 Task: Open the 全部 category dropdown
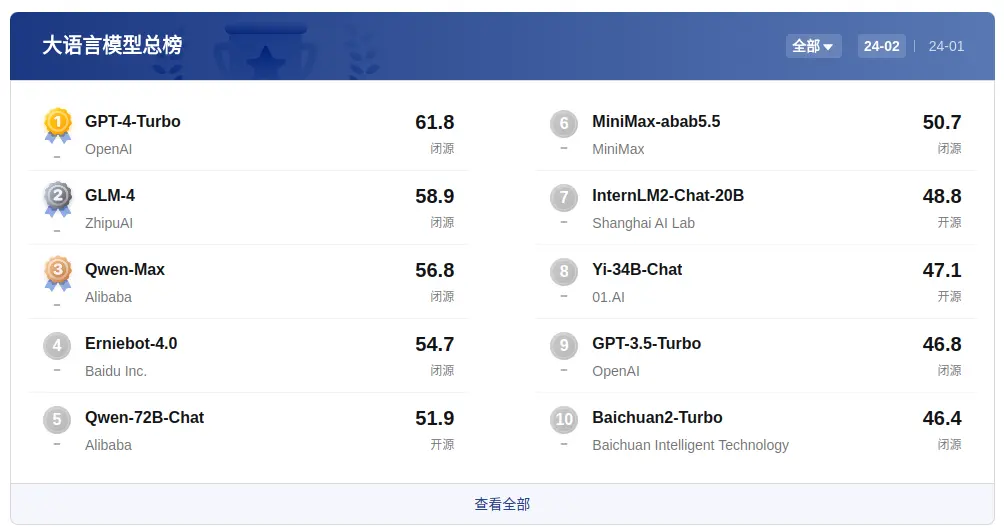tap(813, 46)
